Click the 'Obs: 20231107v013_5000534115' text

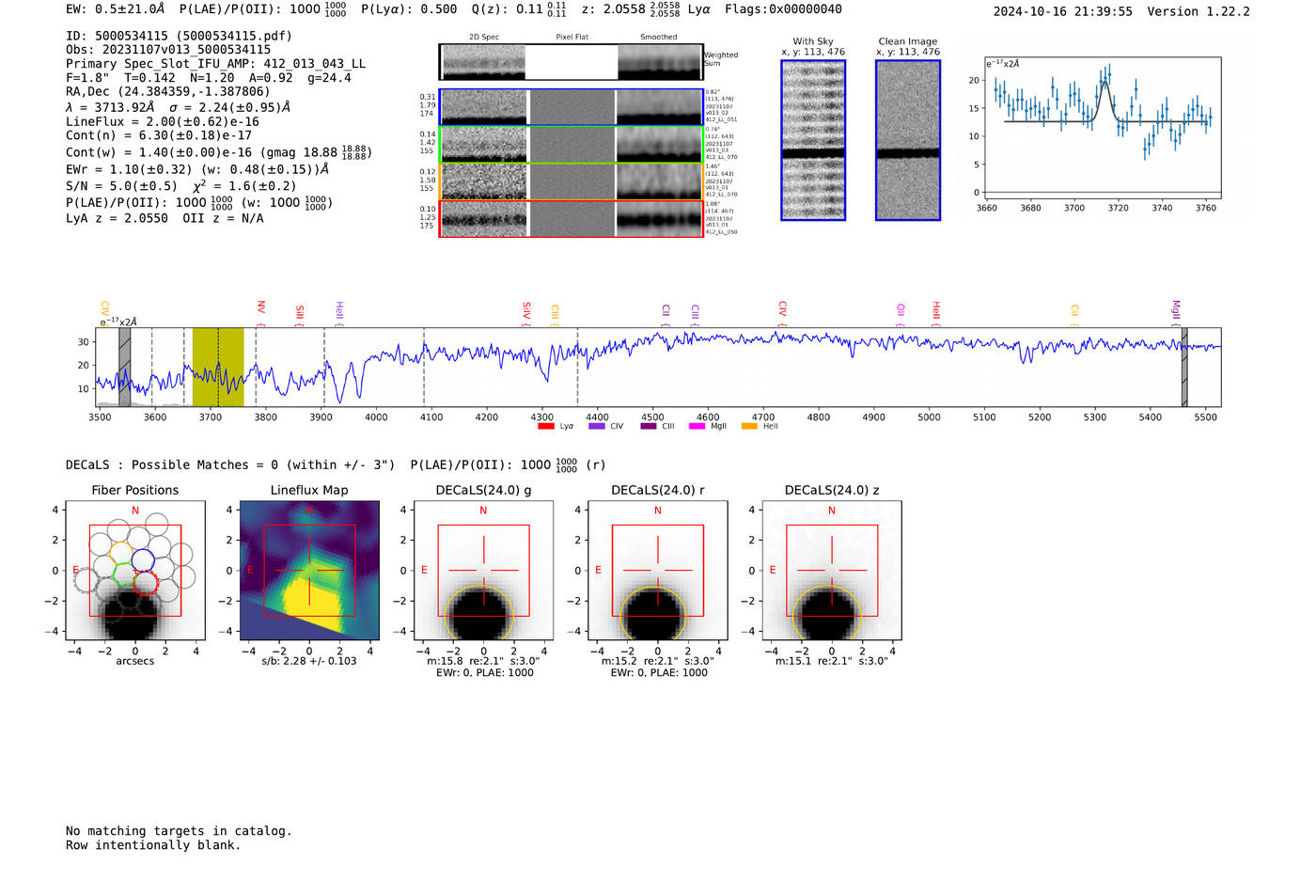click(168, 50)
